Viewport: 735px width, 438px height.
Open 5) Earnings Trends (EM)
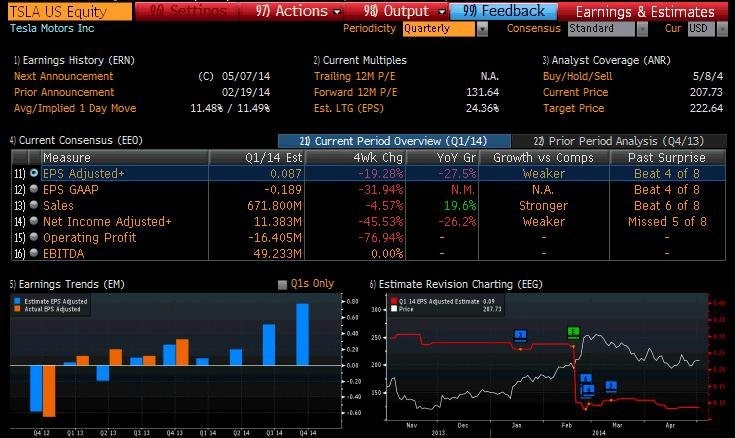coord(67,284)
